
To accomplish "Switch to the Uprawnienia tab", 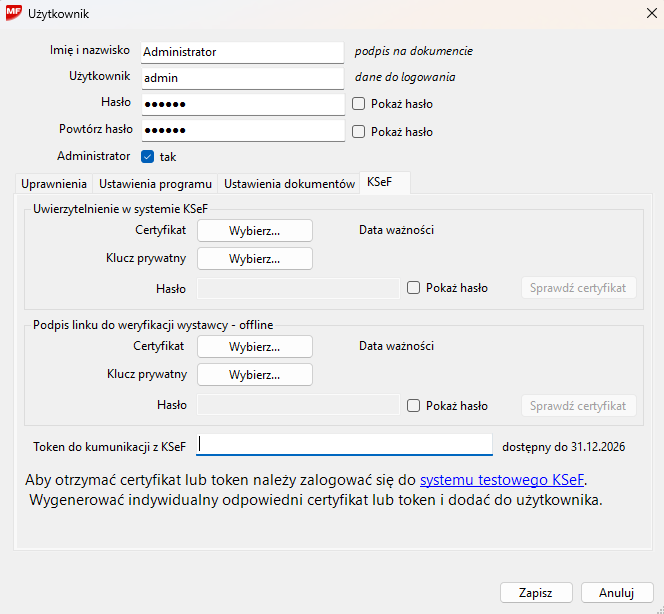I will pyautogui.click(x=51, y=184).
